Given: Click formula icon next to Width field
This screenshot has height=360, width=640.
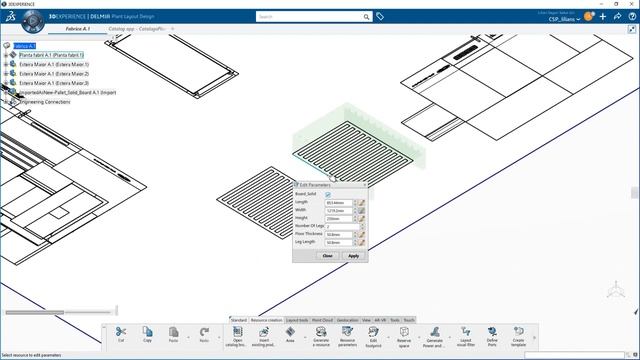Looking at the screenshot, I should pos(362,211).
